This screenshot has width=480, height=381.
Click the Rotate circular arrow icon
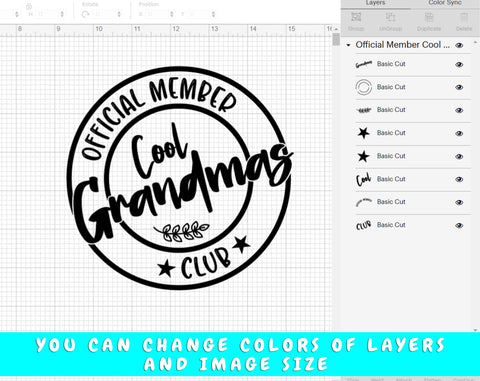(x=85, y=14)
